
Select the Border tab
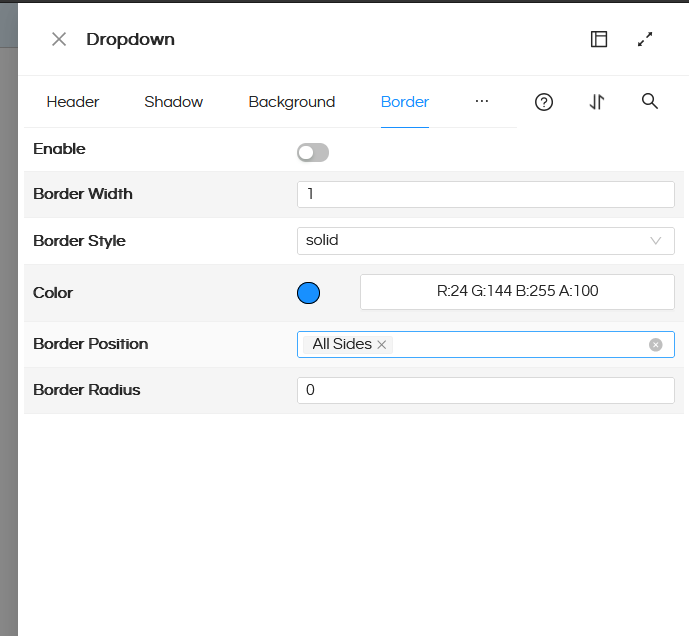pos(405,102)
